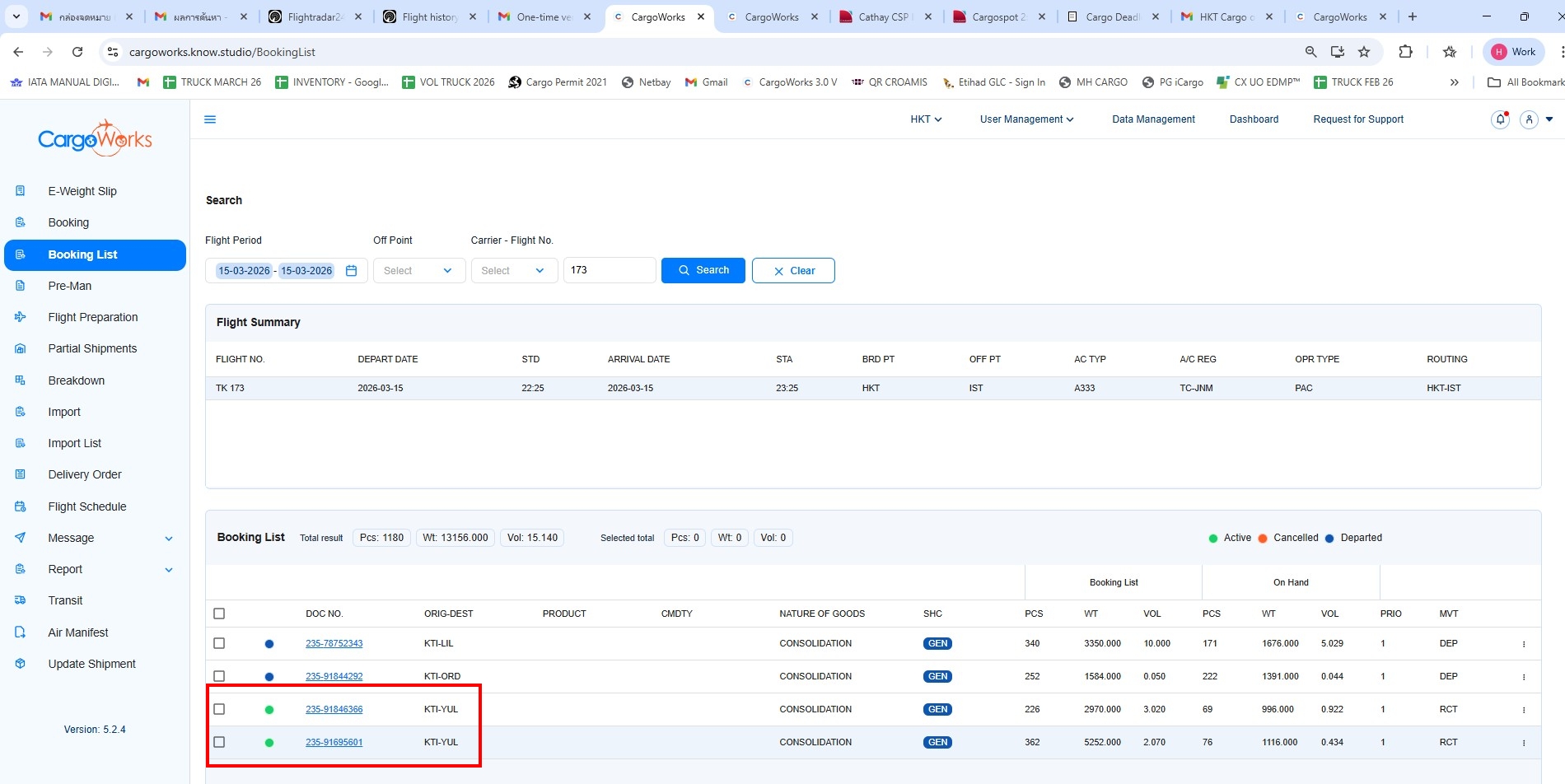Go to Flight Preparation in sidebar
Image resolution: width=1565 pixels, height=784 pixels.
(x=93, y=317)
